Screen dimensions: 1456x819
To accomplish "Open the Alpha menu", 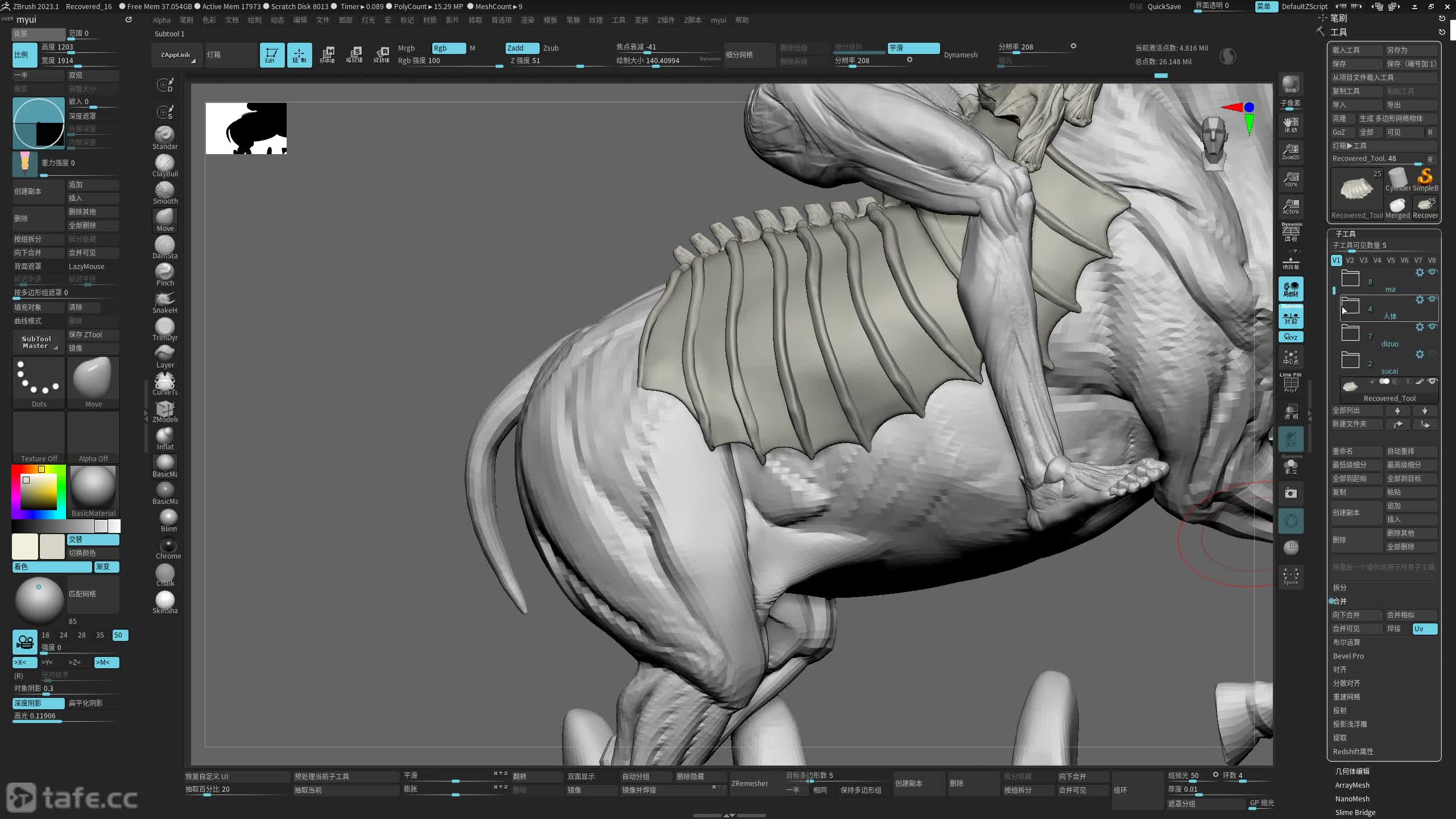I will coord(162,20).
